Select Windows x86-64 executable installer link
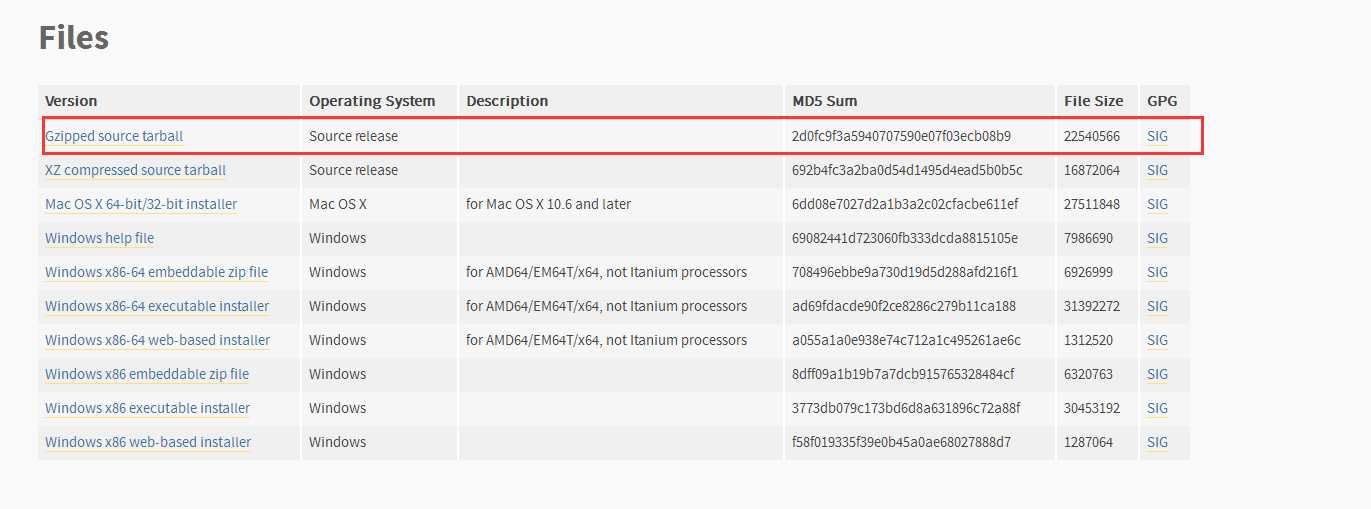 [157, 306]
